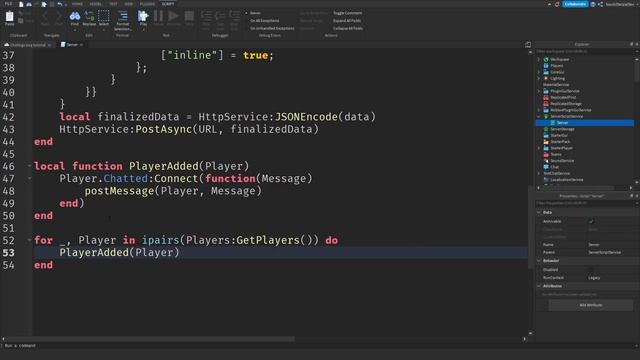Image resolution: width=640 pixels, height=360 pixels.
Task: Select Never break-on-error option
Action: pos(255,13)
